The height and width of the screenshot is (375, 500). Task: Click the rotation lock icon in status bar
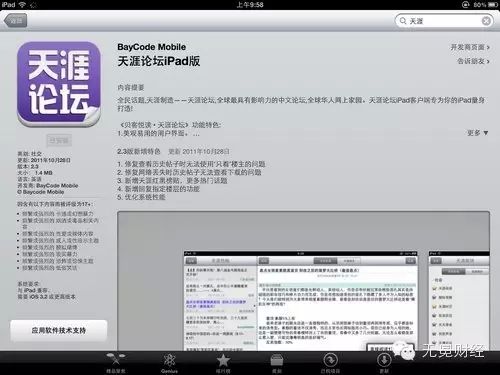(465, 5)
